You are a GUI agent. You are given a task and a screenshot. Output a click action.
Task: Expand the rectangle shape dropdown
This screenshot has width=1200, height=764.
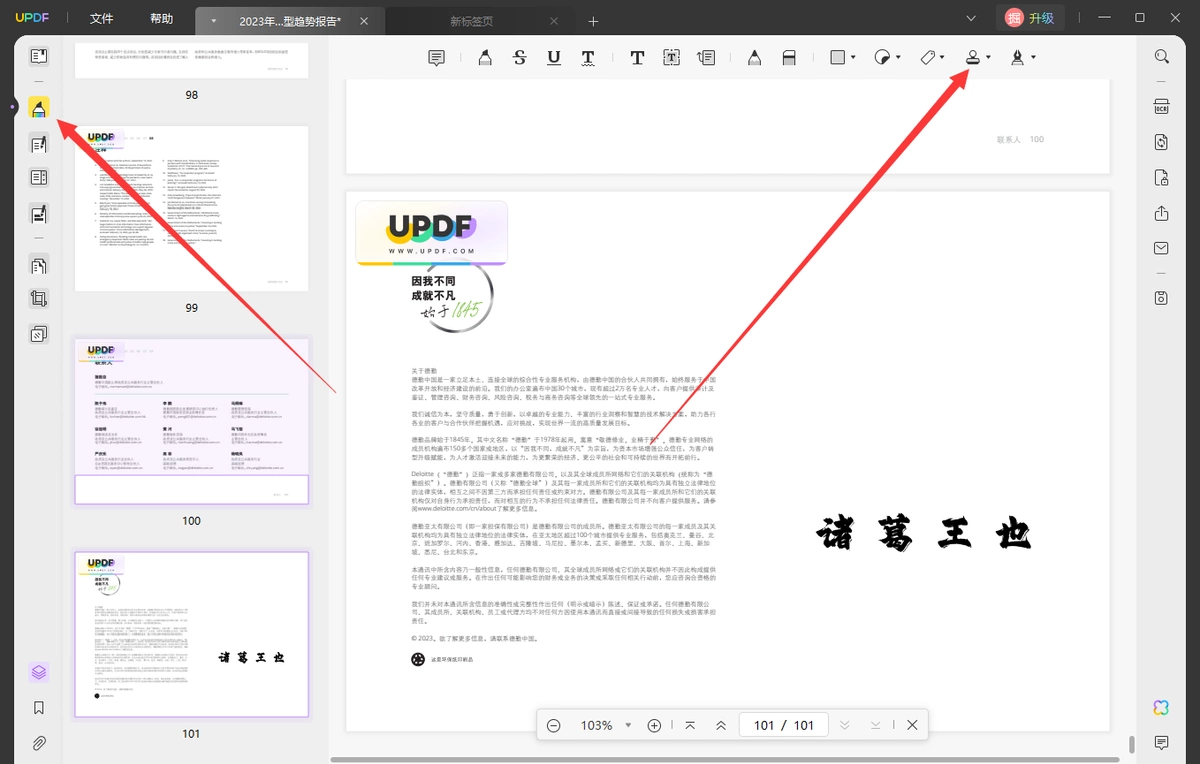pyautogui.click(x=853, y=58)
